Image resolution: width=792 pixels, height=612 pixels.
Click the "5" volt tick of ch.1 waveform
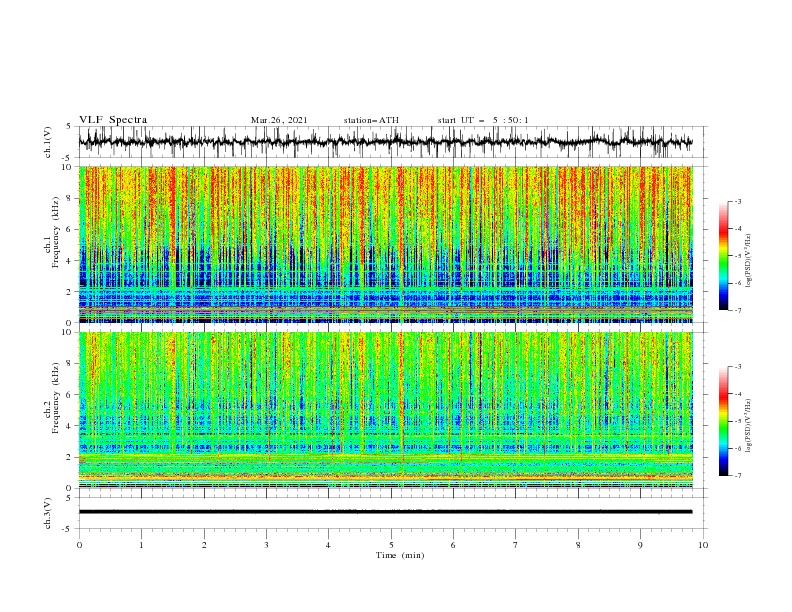point(69,126)
